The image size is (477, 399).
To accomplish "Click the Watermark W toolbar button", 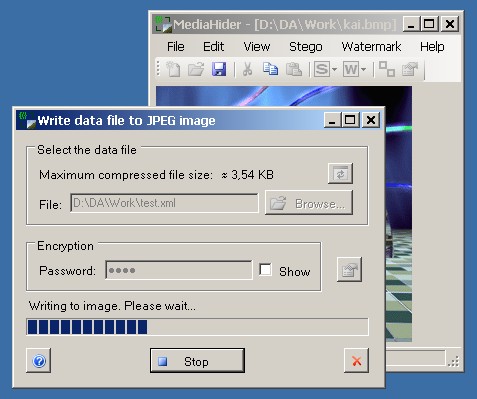I will click(x=351, y=70).
